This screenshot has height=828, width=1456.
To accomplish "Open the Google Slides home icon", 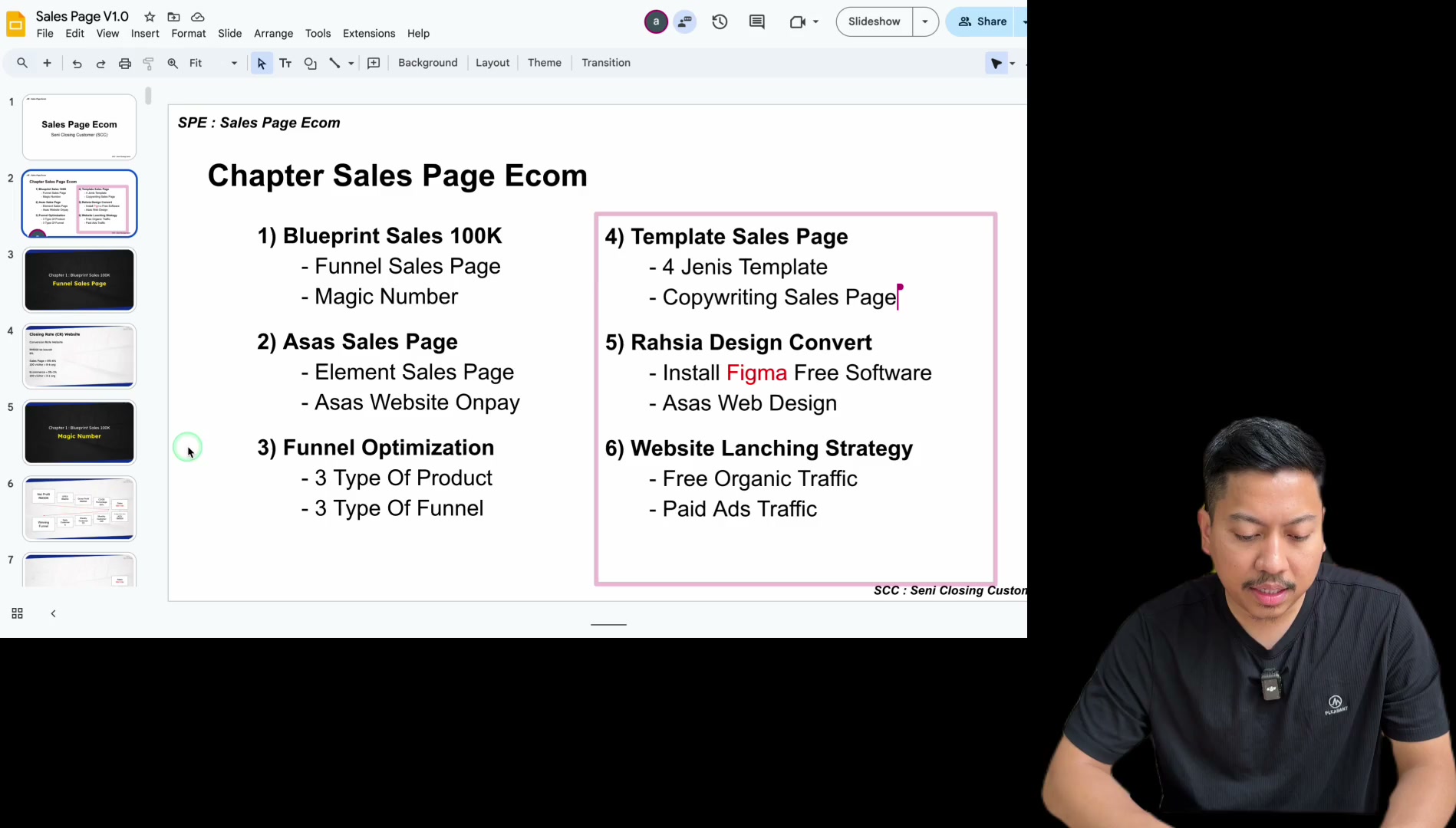I will (16, 24).
